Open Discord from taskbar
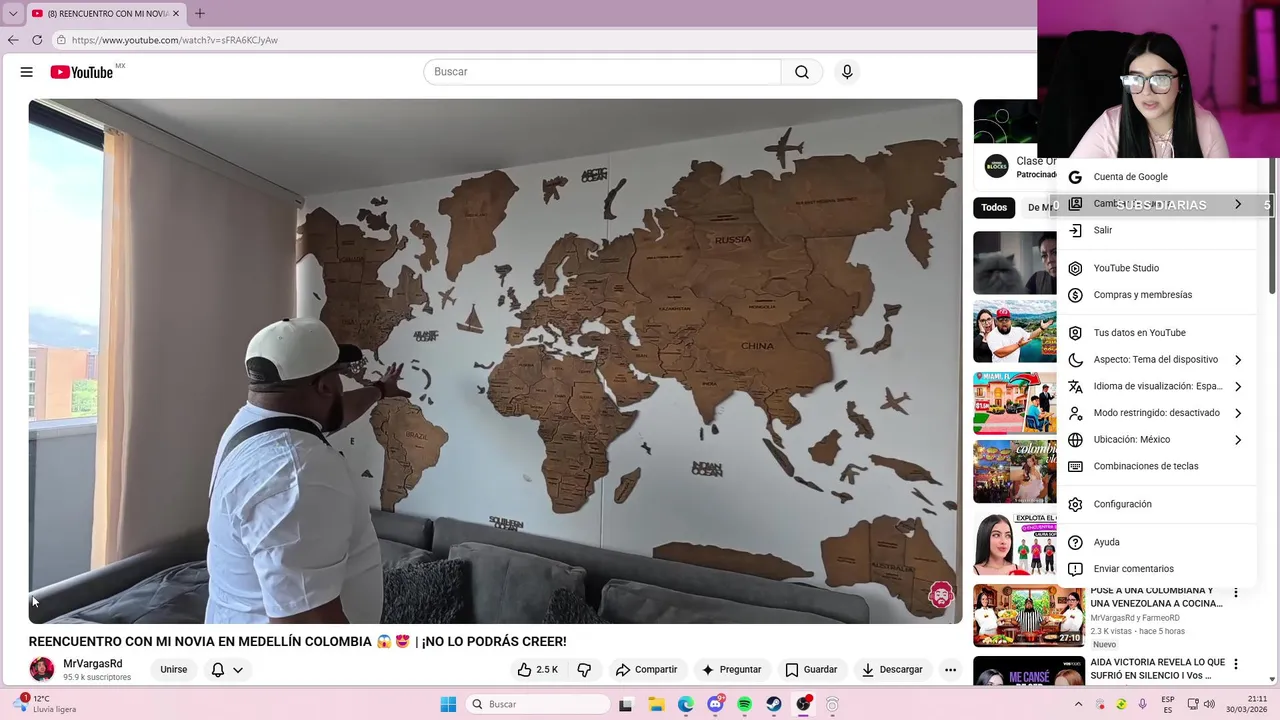The height and width of the screenshot is (720, 1280). [715, 704]
